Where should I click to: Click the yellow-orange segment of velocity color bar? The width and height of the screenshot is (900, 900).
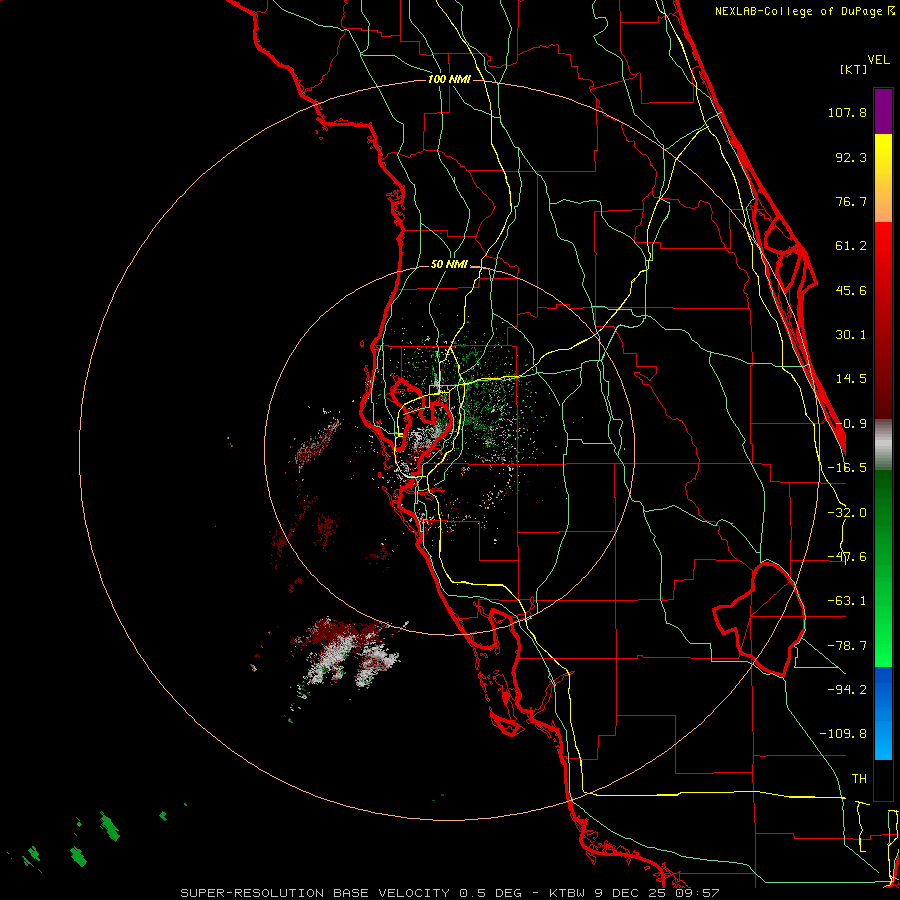[883, 178]
